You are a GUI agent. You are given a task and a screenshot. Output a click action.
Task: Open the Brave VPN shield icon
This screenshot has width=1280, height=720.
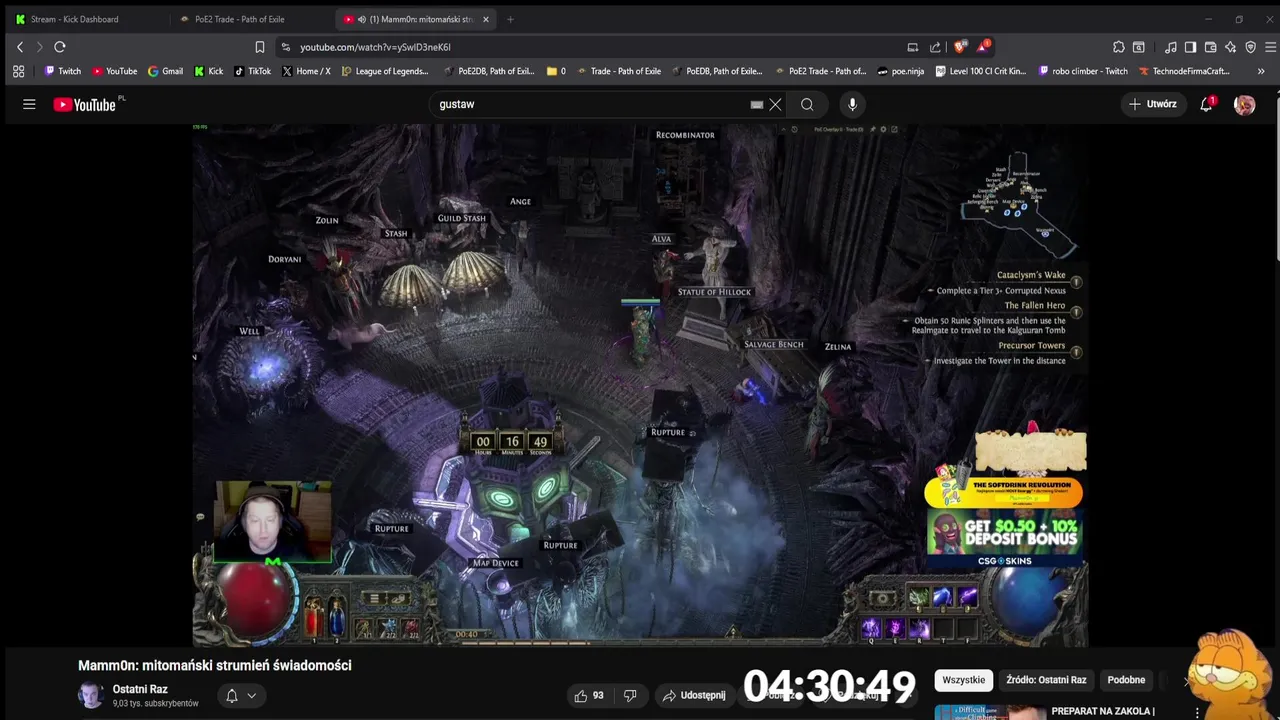1250,47
